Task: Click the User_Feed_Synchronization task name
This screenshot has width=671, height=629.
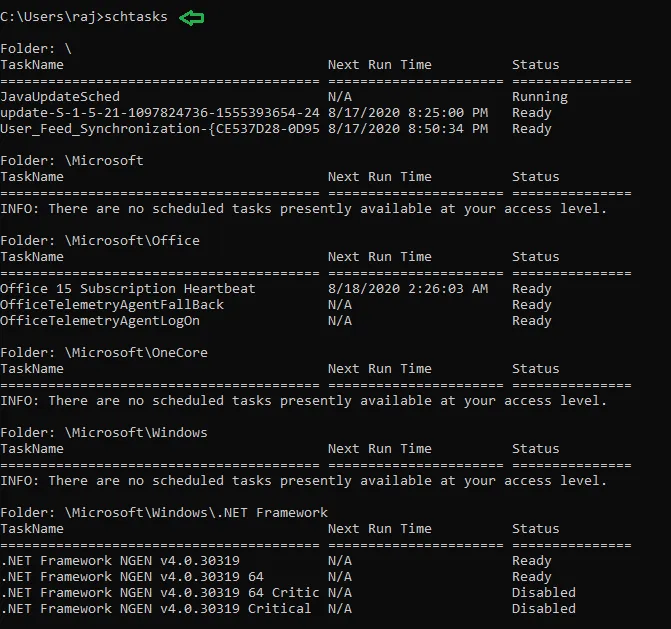Action: [160, 129]
